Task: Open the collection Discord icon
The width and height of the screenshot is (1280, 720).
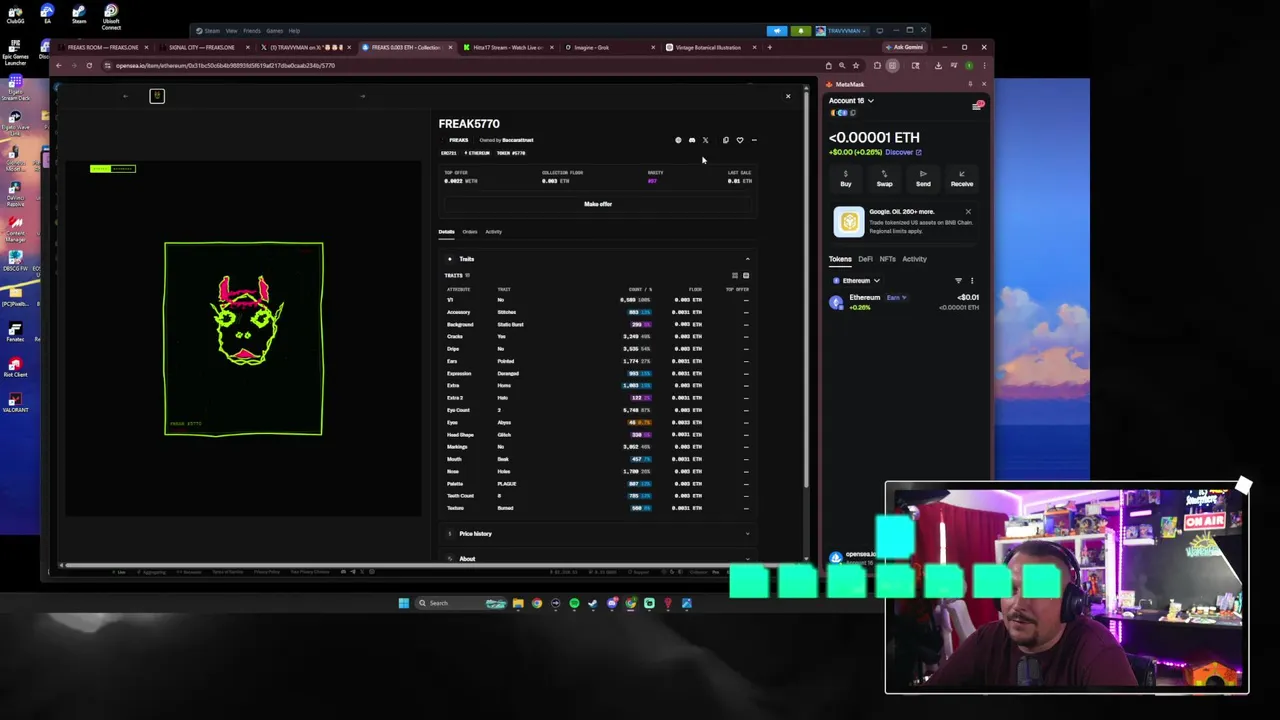Action: coord(692,140)
